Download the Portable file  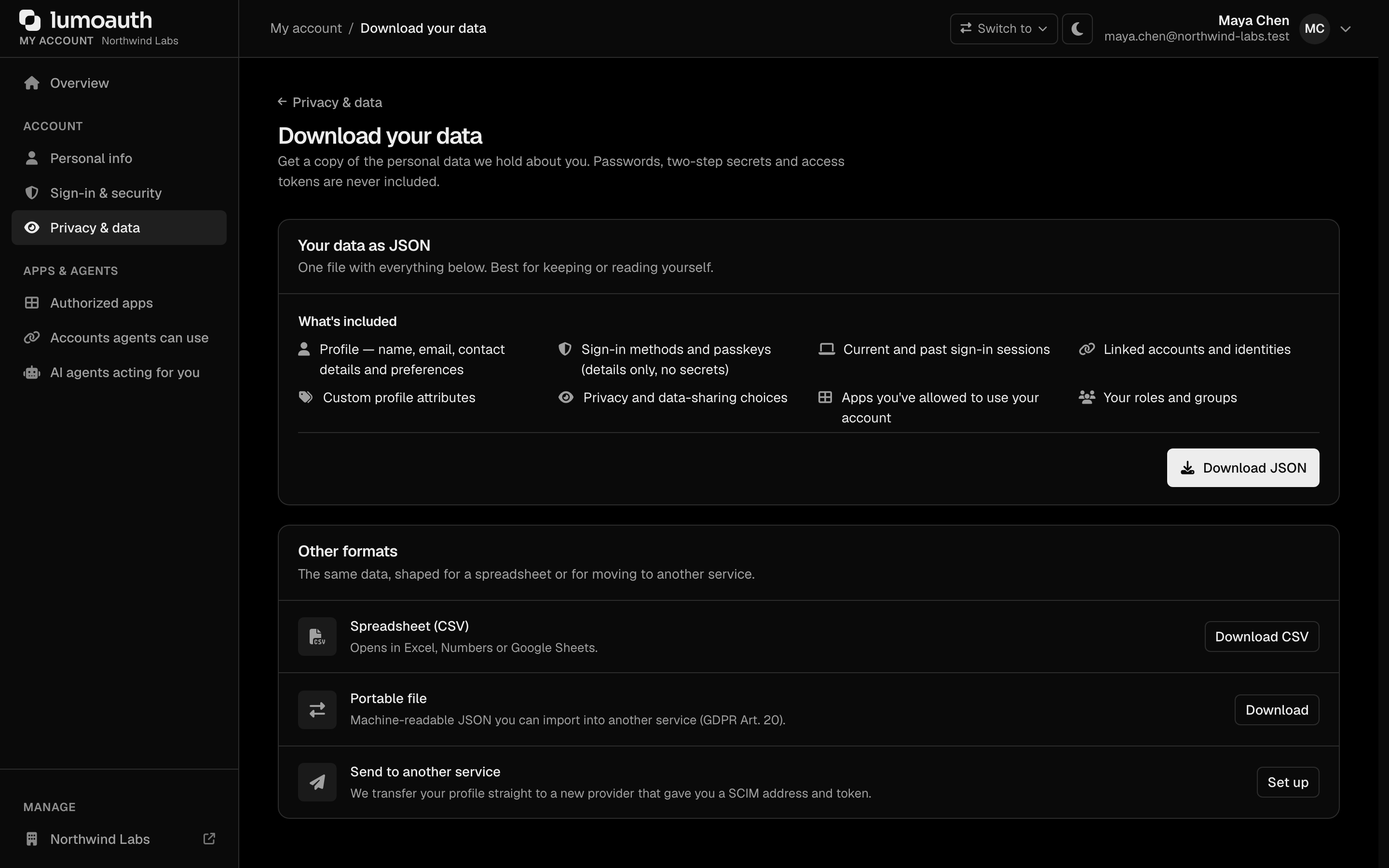pyautogui.click(x=1277, y=710)
